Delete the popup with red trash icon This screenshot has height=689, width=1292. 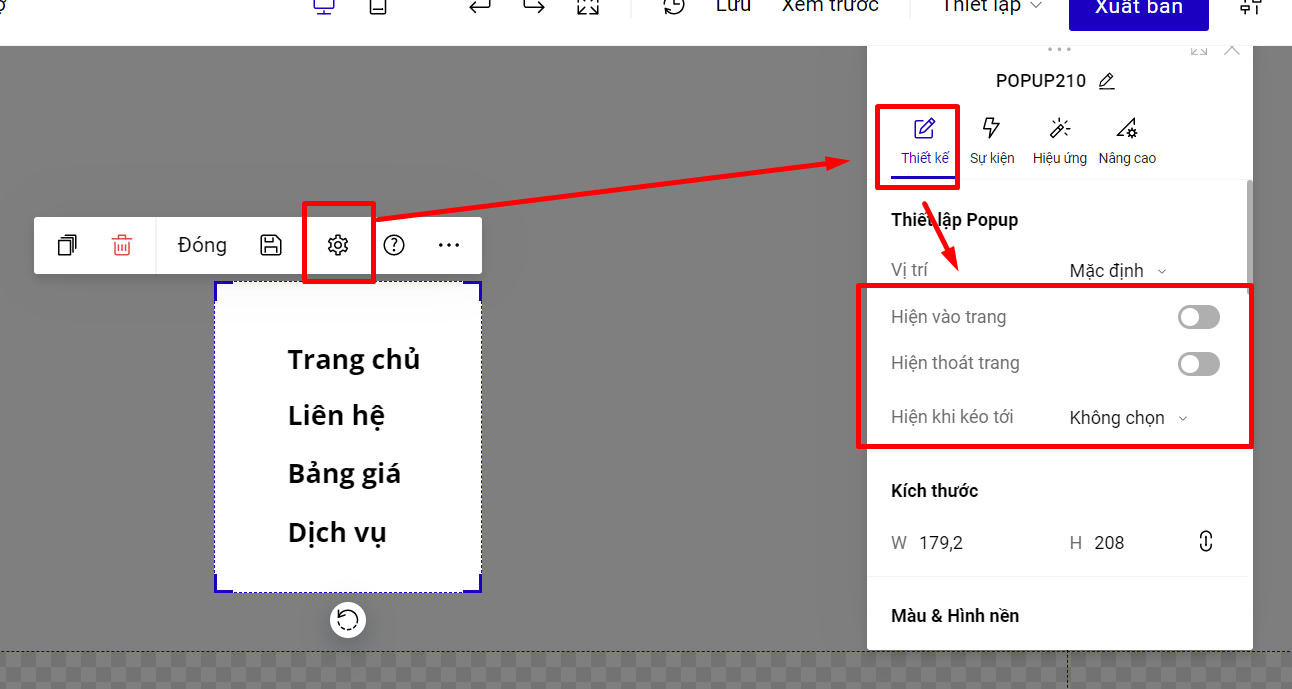121,245
